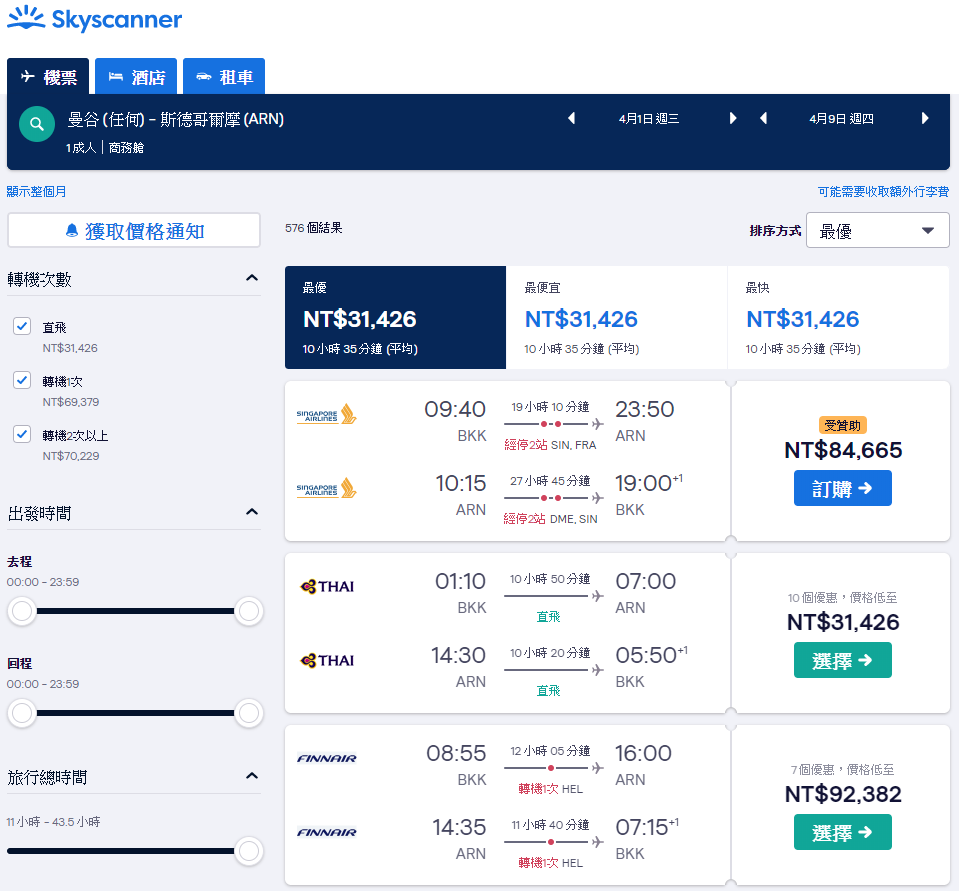Click 1成人 商務艙 passenger cabin info
Viewport: 959px width, 891px height.
click(x=105, y=147)
